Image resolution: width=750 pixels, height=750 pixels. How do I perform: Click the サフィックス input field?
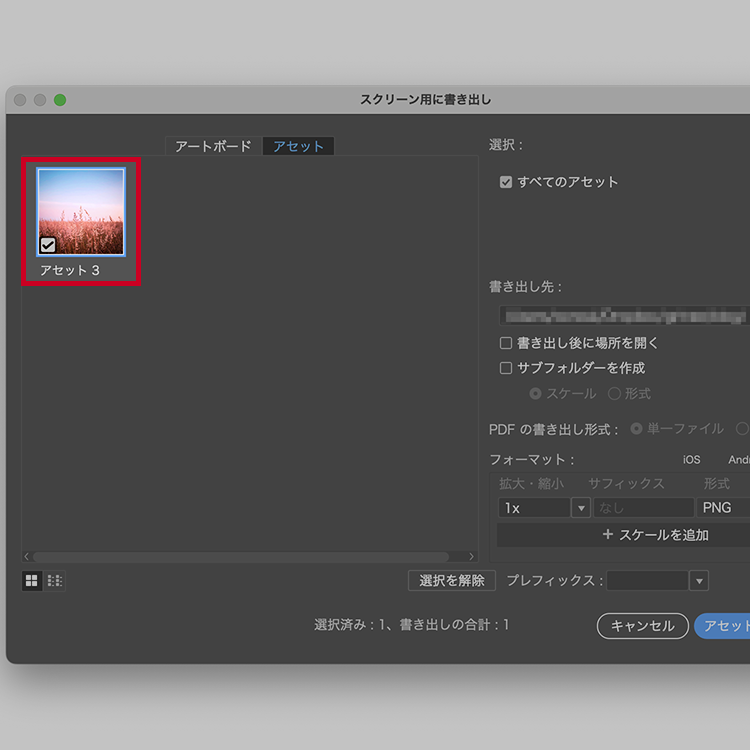[643, 508]
